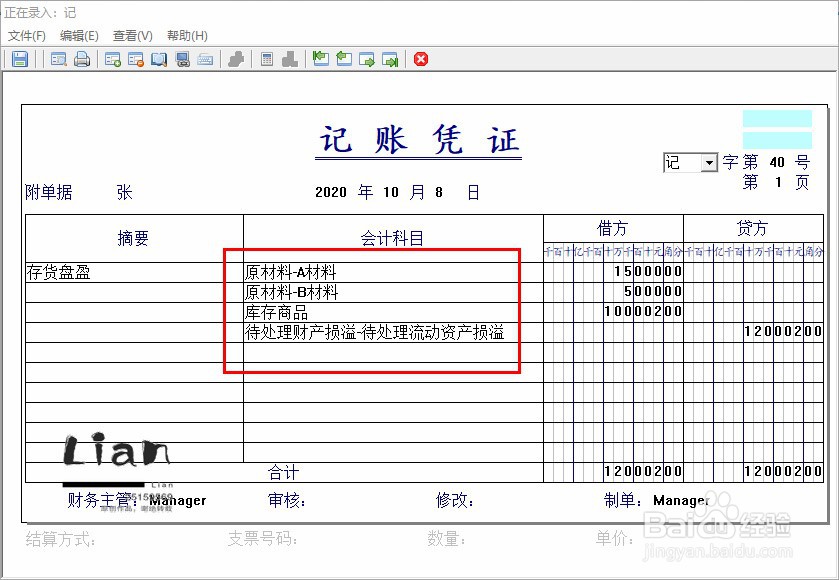Click the 原材料-A材料 account entry cell
Viewport: 839px width, 580px height.
300,271
